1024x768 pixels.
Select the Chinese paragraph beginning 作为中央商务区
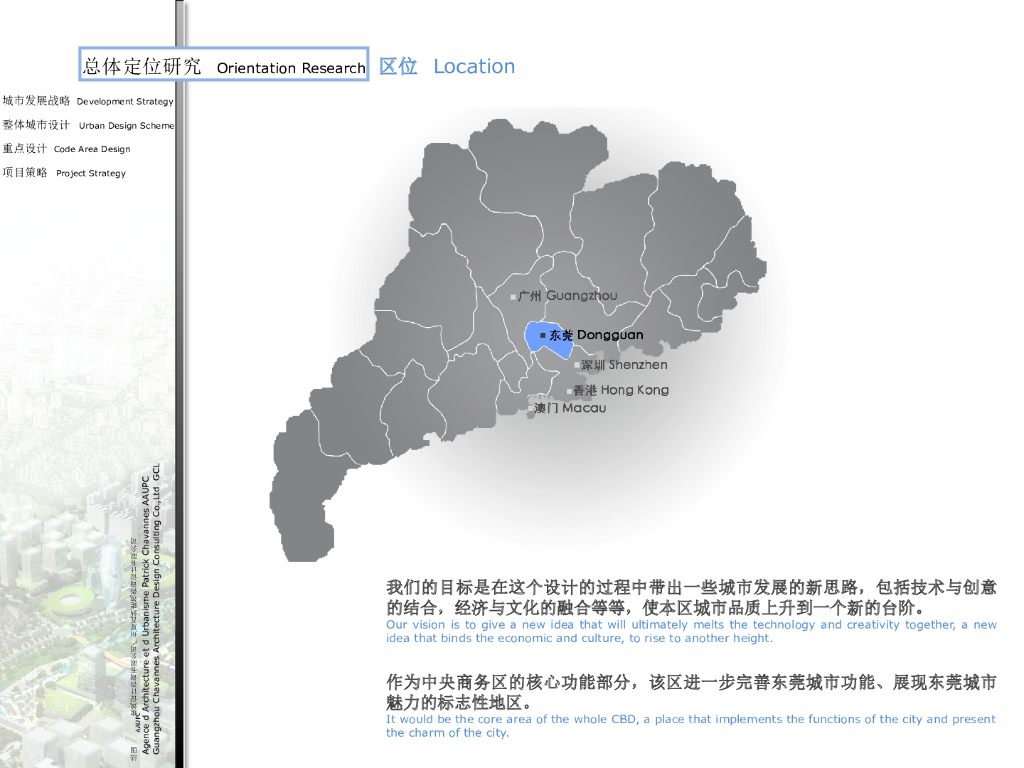click(690, 692)
